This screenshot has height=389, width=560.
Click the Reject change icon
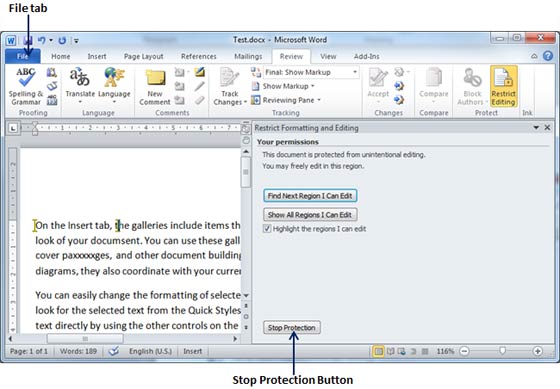(x=399, y=72)
